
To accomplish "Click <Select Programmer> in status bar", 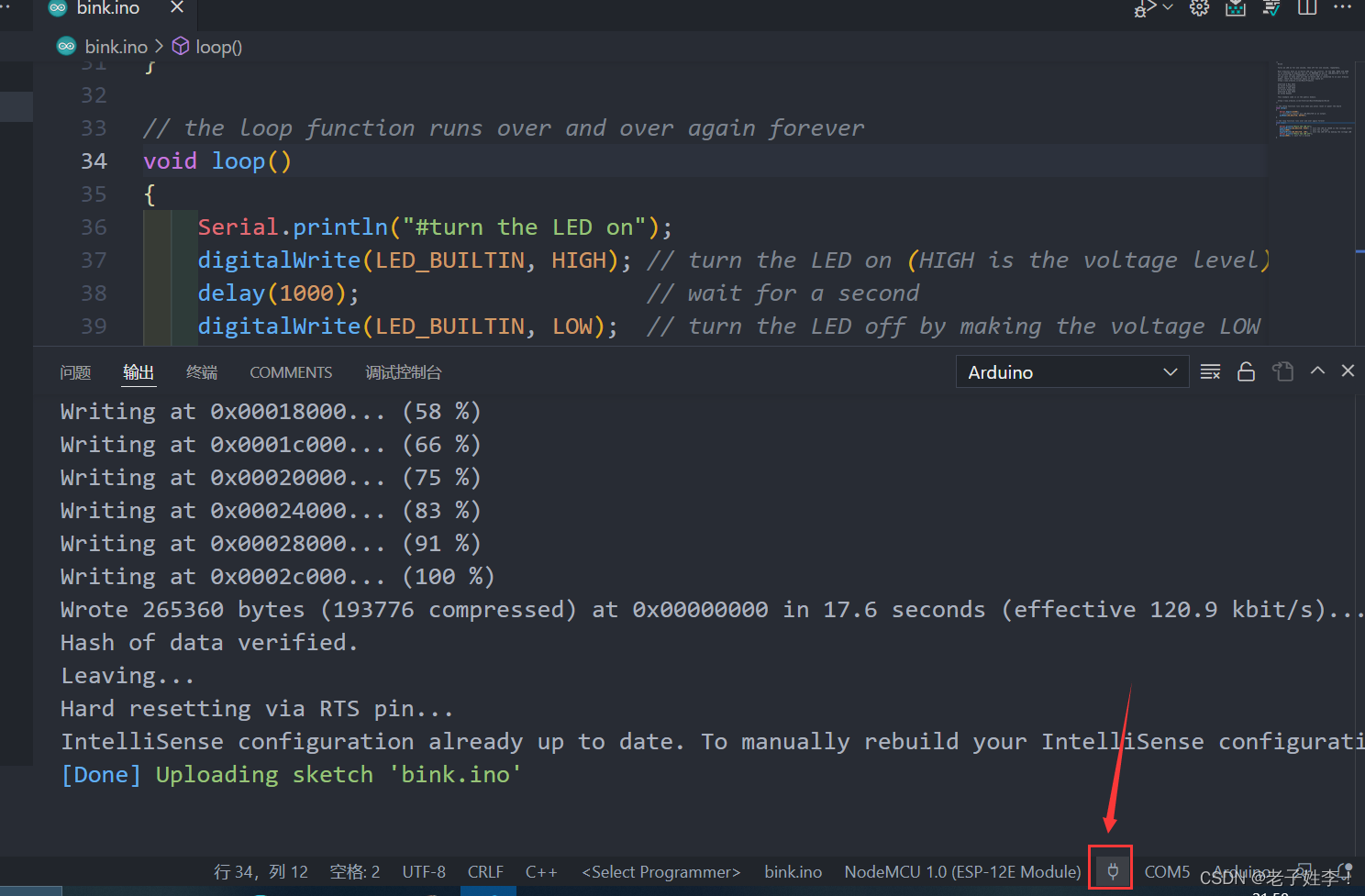I will [x=660, y=872].
